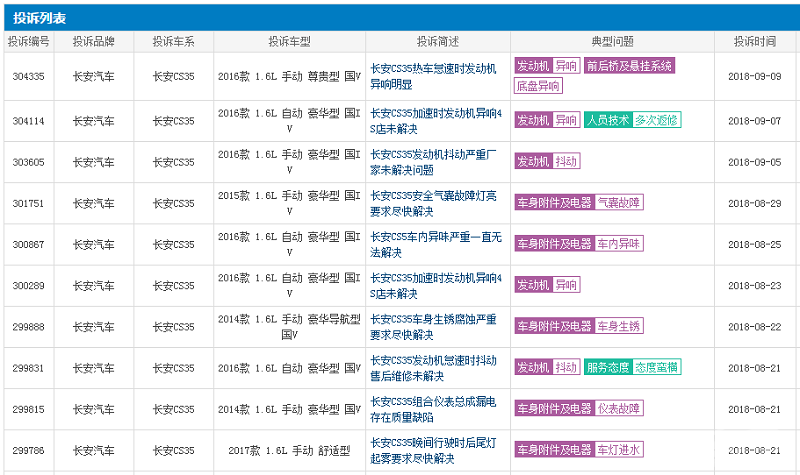The width and height of the screenshot is (800, 475).
Task: Open complaint link about 车内异味严重一直无法解决
Action: point(436,245)
